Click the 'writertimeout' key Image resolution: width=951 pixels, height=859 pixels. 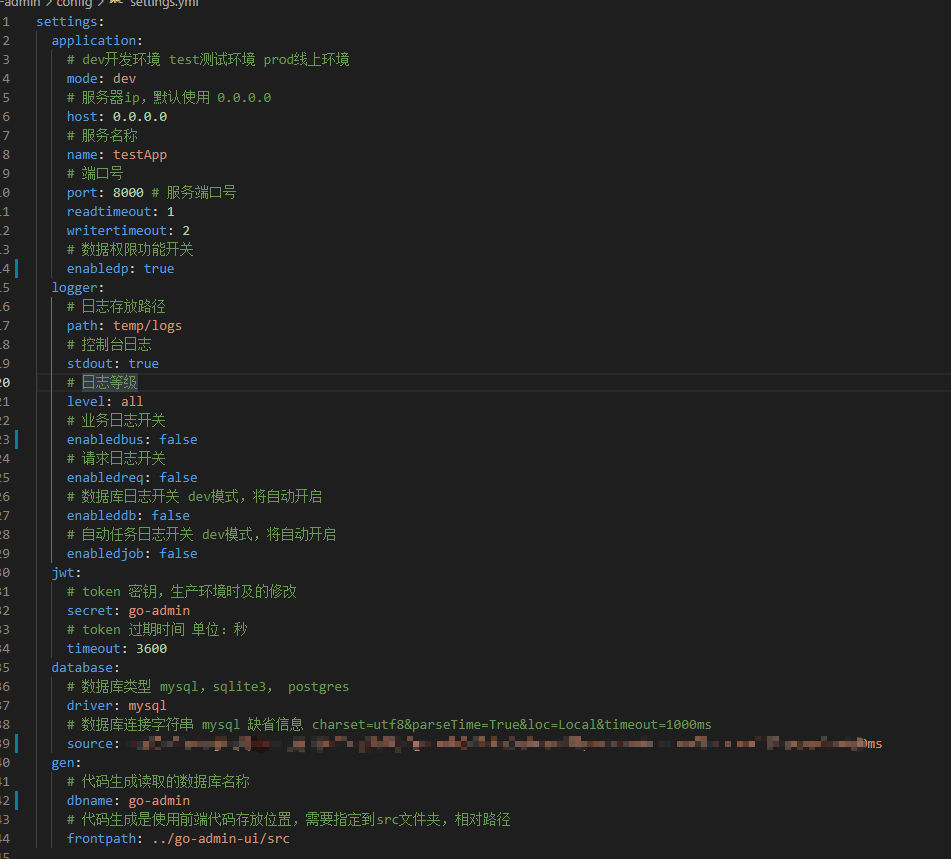116,231
